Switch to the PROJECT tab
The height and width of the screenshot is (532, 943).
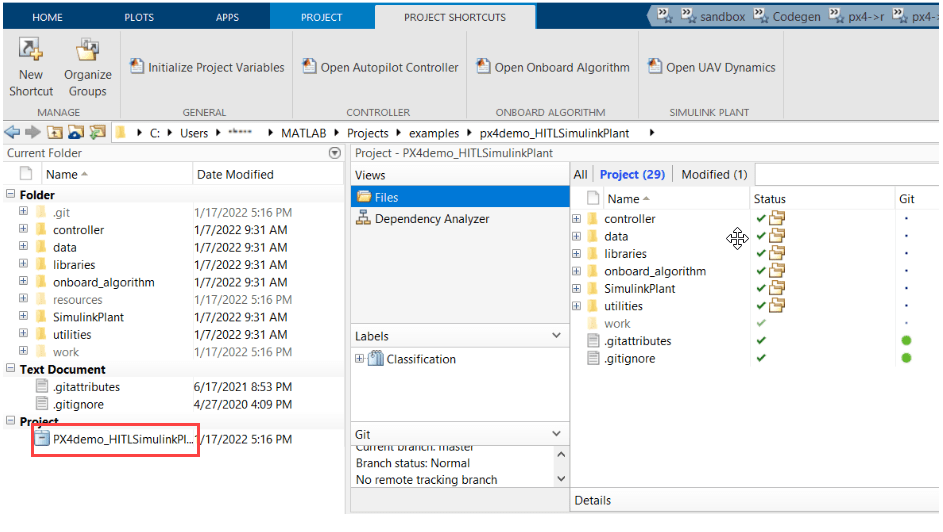(322, 17)
